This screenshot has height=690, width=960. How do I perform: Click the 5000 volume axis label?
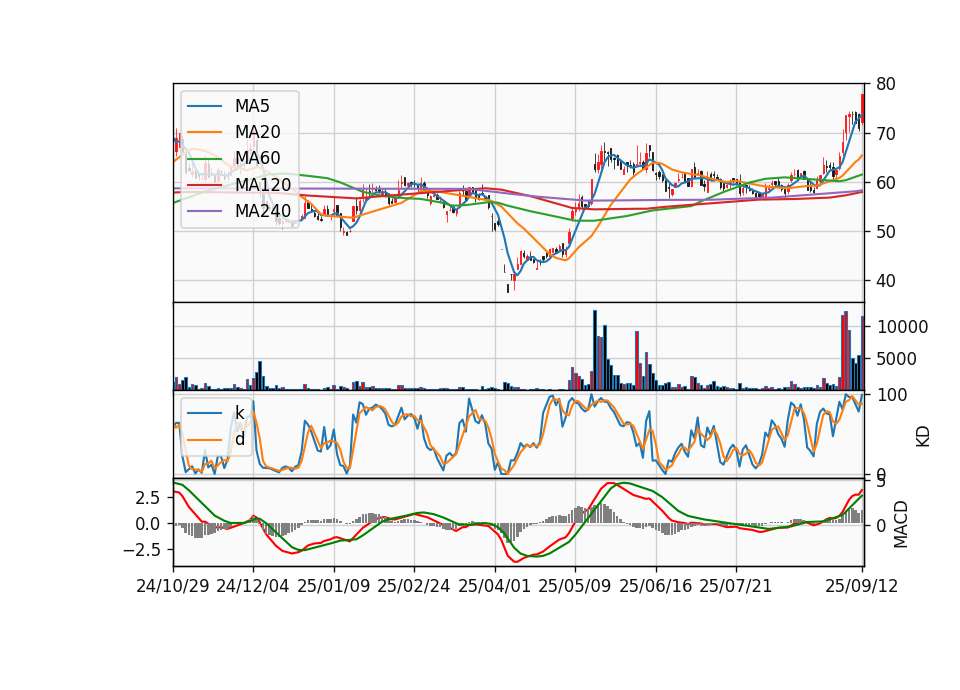897,359
